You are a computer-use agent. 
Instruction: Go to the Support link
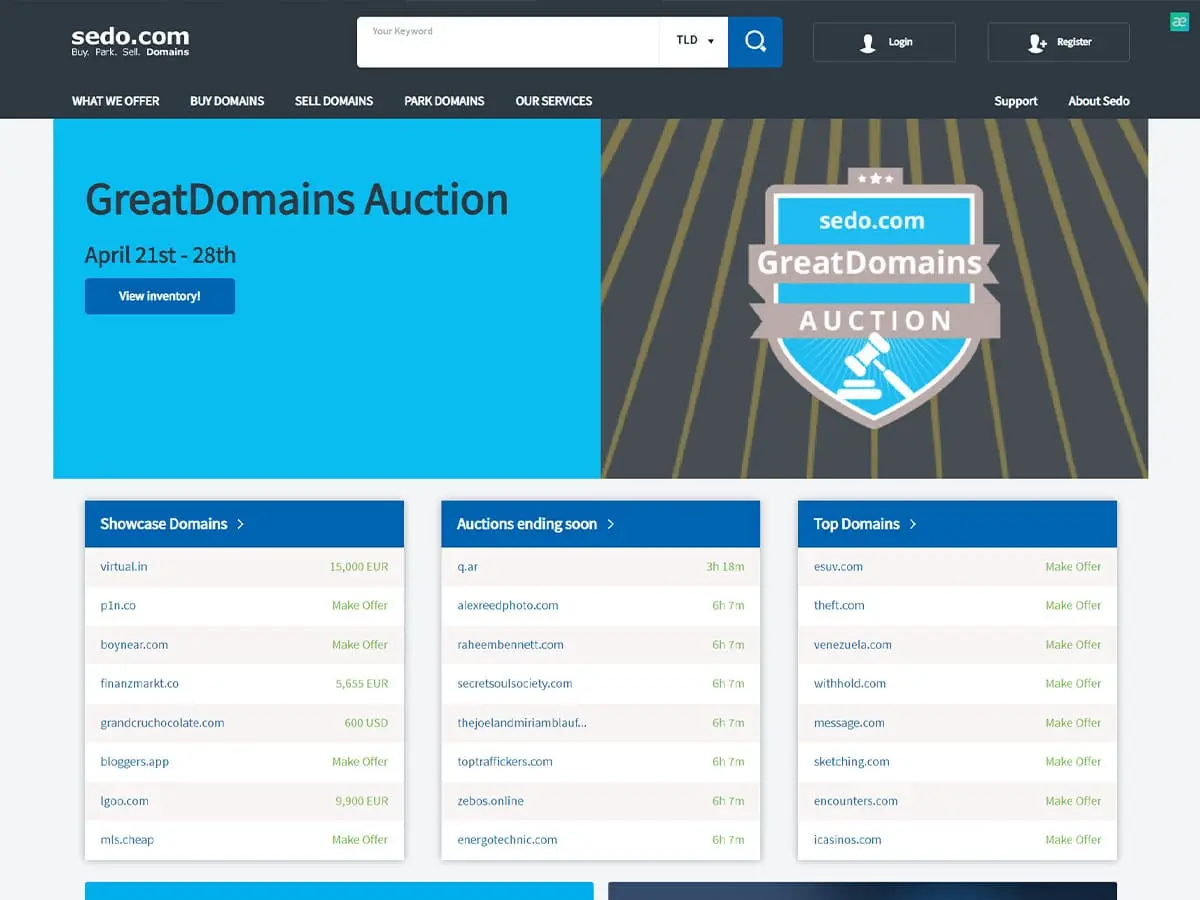pos(1015,101)
